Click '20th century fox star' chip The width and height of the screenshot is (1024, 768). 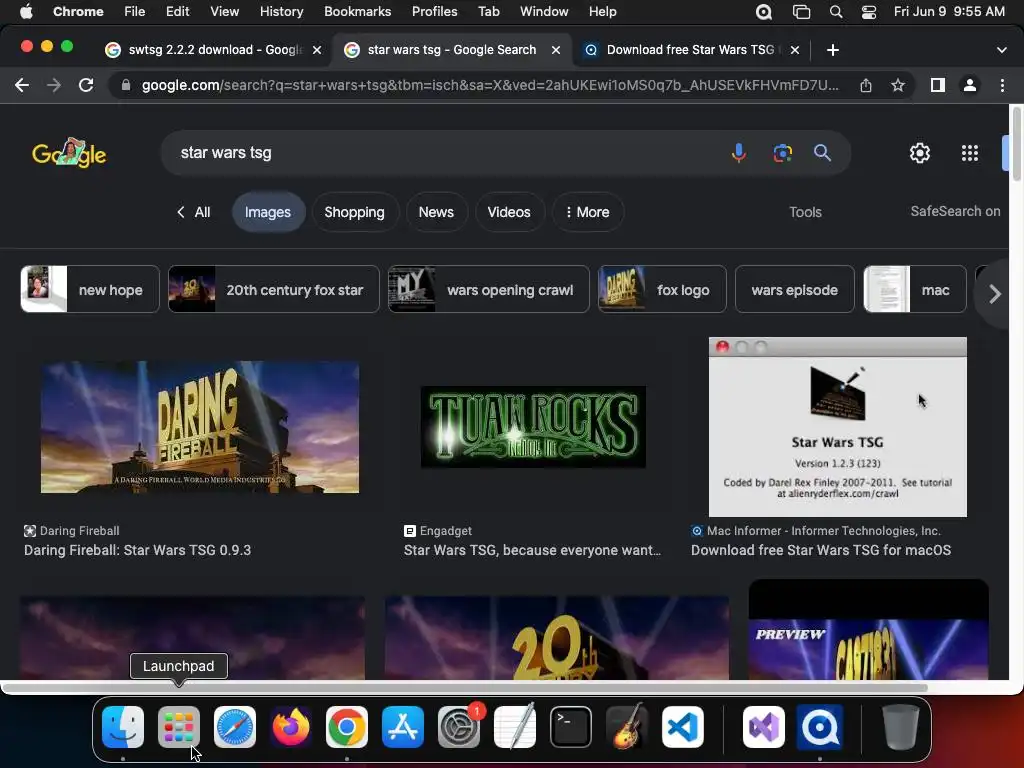[x=274, y=289]
